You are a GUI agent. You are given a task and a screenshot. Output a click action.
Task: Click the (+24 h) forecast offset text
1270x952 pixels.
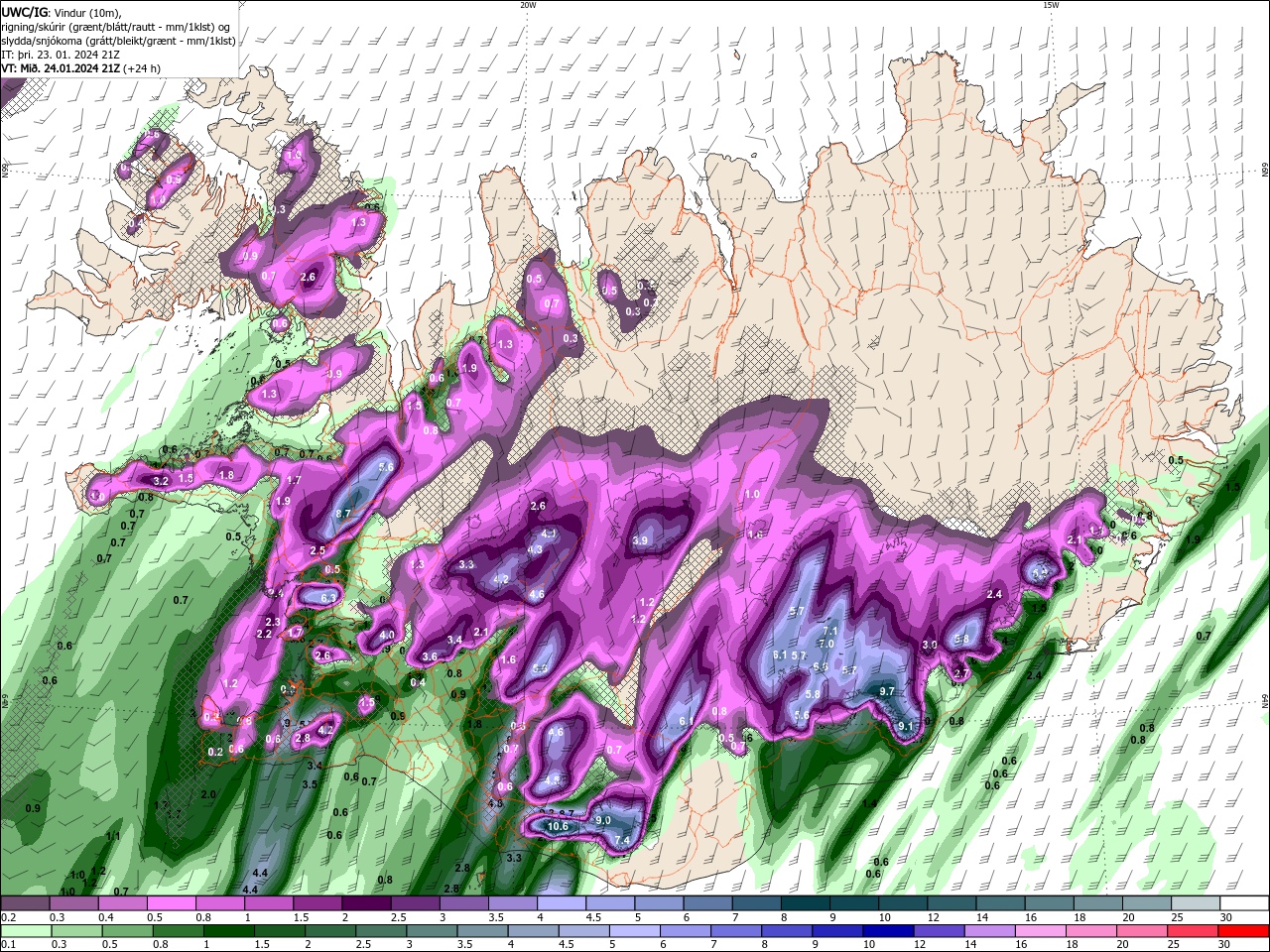(x=142, y=68)
